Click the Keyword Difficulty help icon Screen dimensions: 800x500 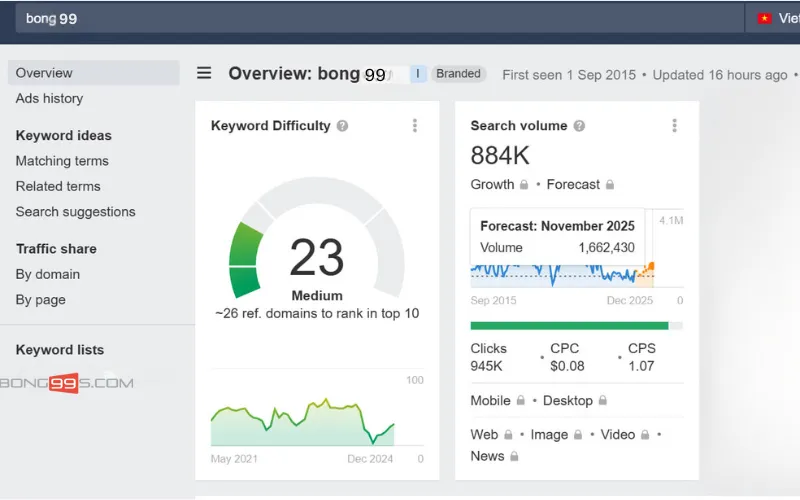(342, 126)
